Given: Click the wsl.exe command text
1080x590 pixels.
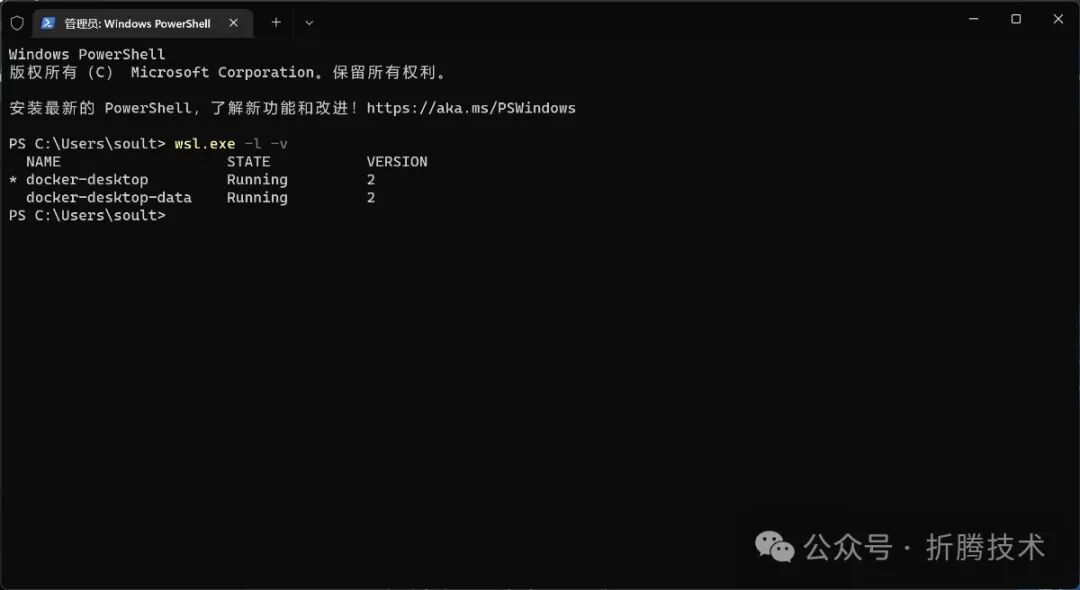Looking at the screenshot, I should 205,144.
